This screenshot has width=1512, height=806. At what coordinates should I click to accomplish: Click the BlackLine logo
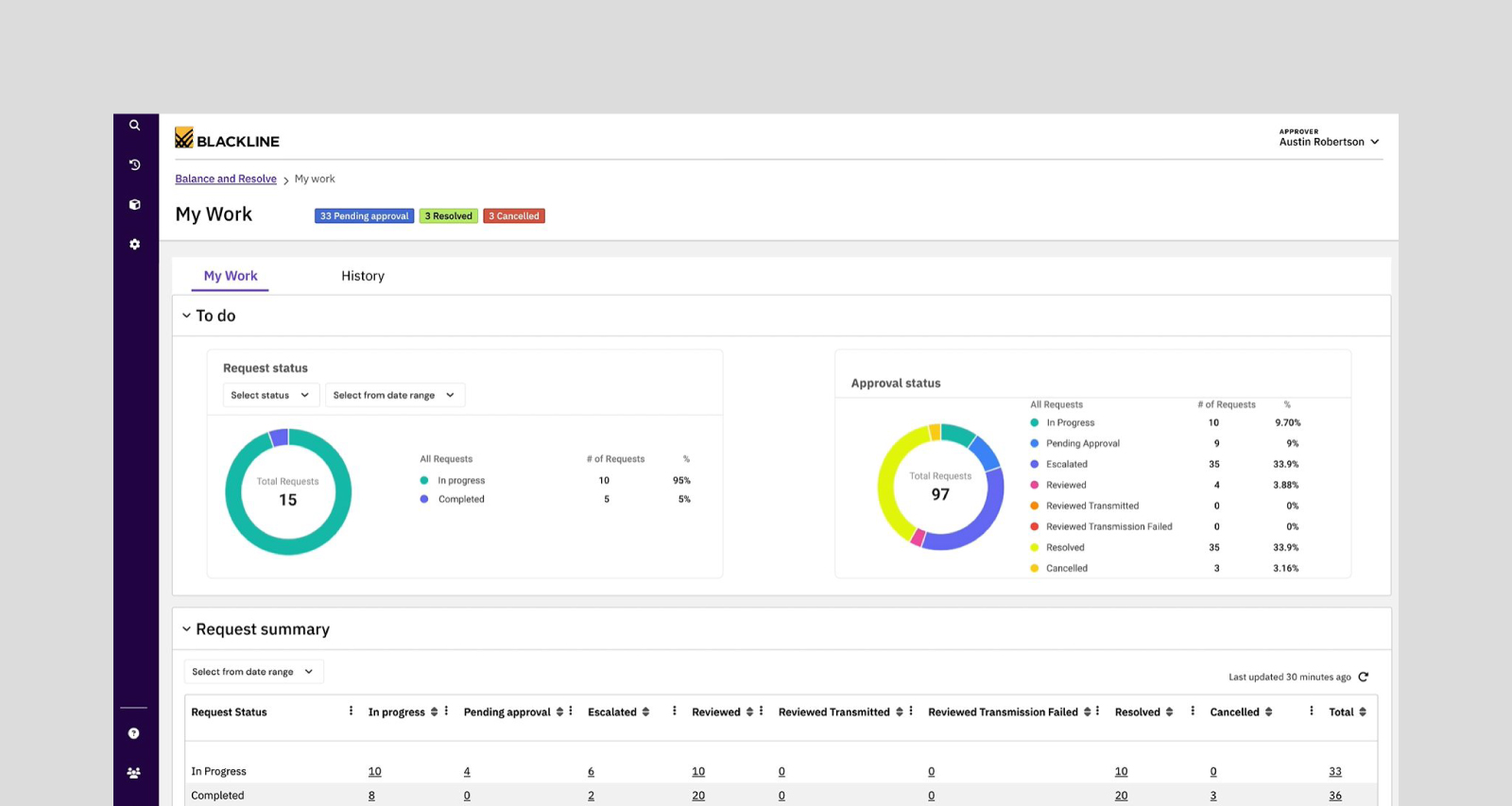[x=227, y=139]
